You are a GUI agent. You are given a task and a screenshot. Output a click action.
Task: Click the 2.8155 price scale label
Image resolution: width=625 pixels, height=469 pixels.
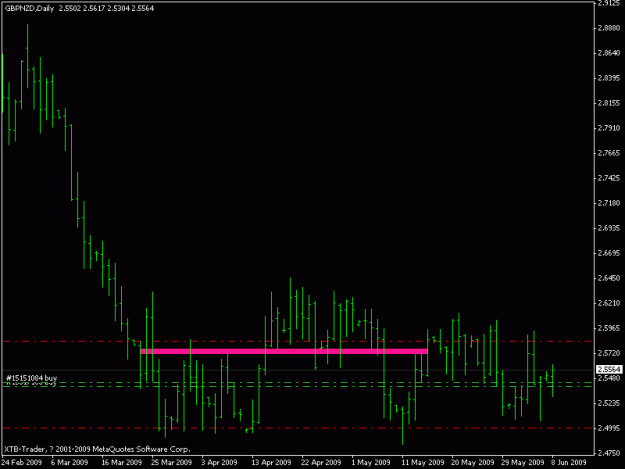609,103
